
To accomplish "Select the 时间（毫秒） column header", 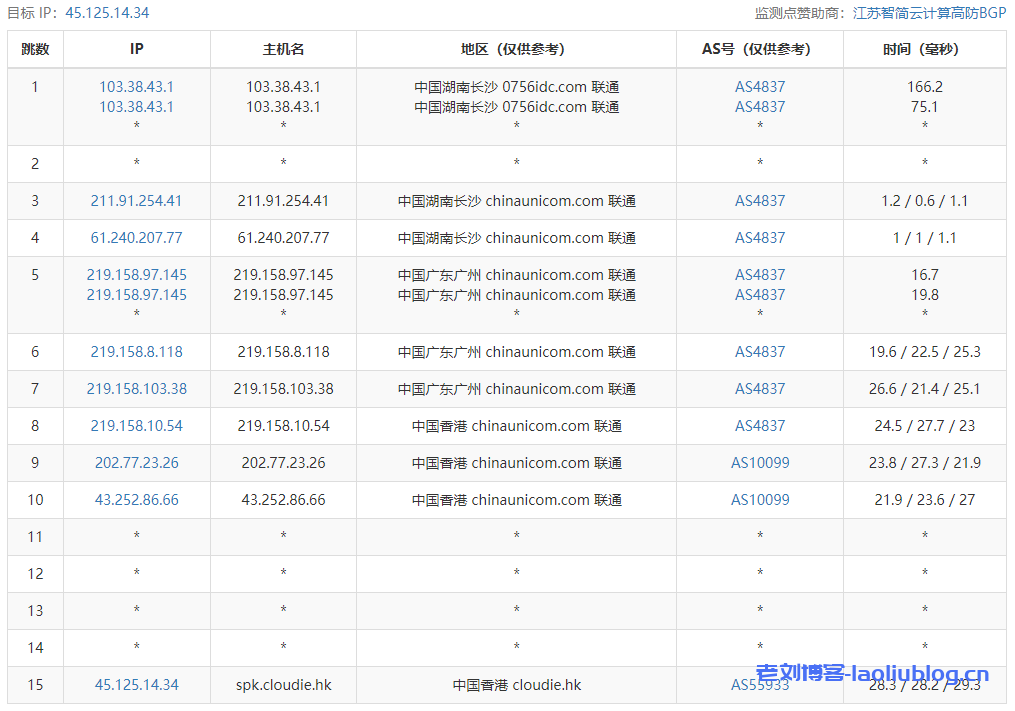I will pyautogui.click(x=924, y=49).
